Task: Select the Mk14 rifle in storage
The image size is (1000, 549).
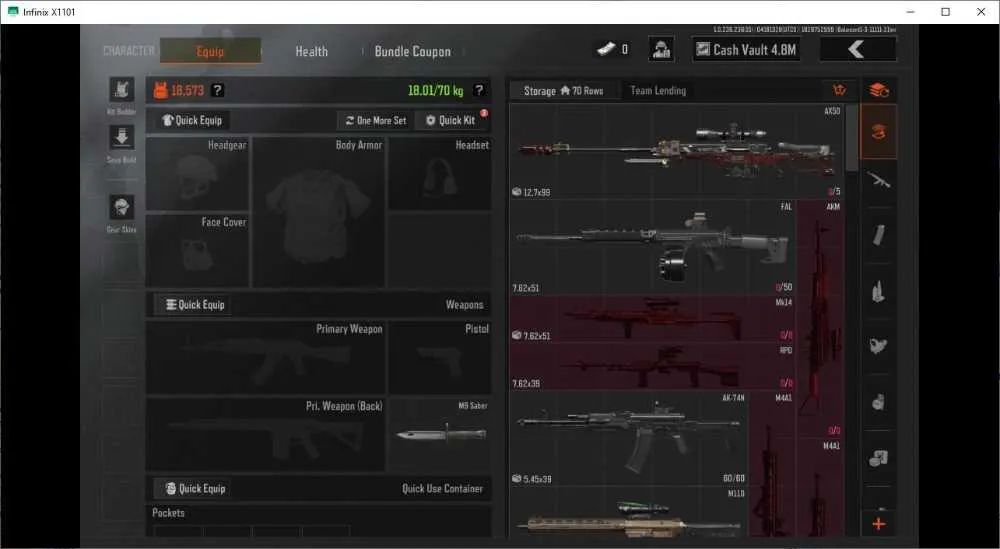Action: [653, 318]
